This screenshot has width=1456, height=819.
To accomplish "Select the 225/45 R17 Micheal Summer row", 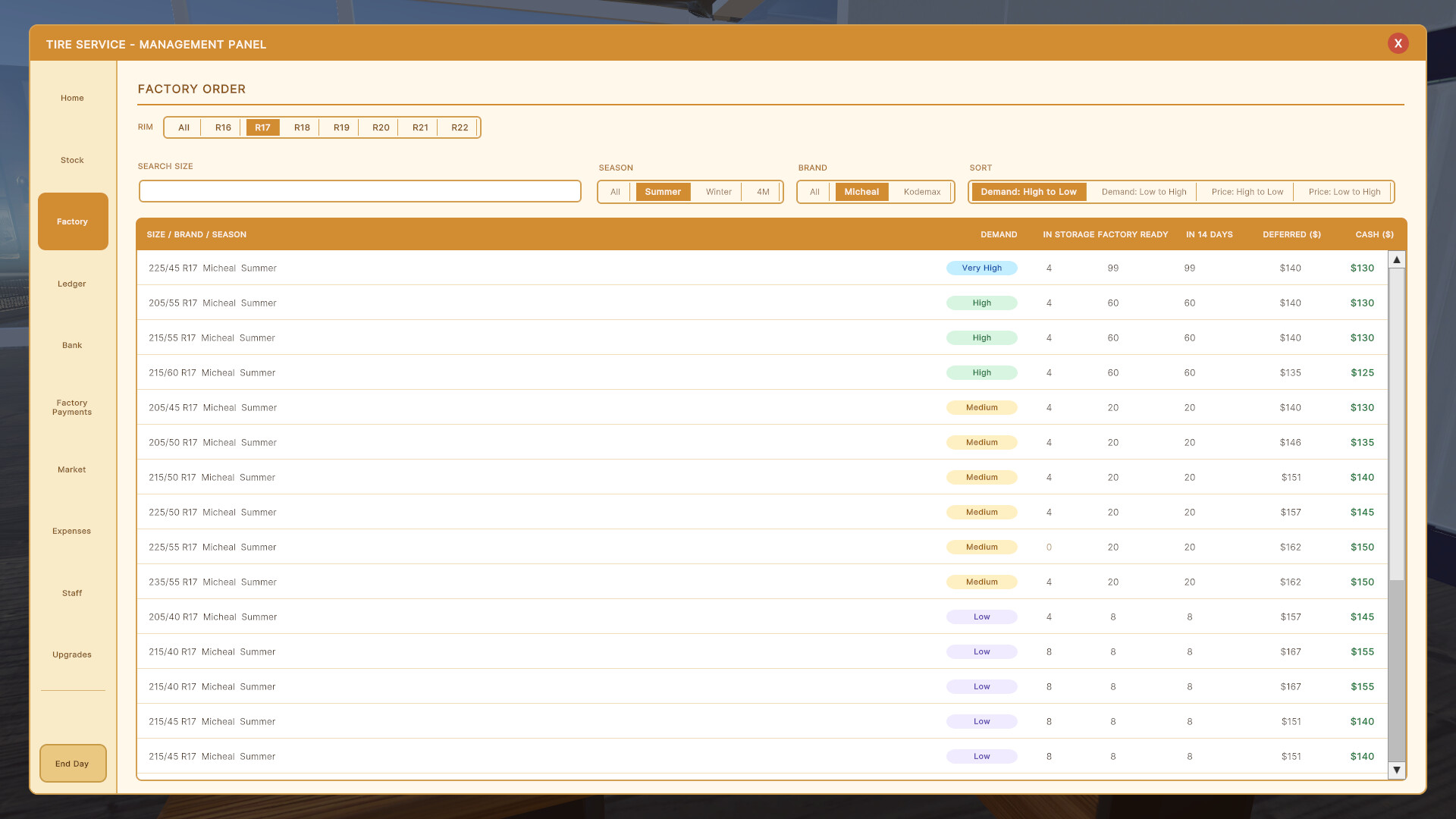I will pyautogui.click(x=762, y=268).
